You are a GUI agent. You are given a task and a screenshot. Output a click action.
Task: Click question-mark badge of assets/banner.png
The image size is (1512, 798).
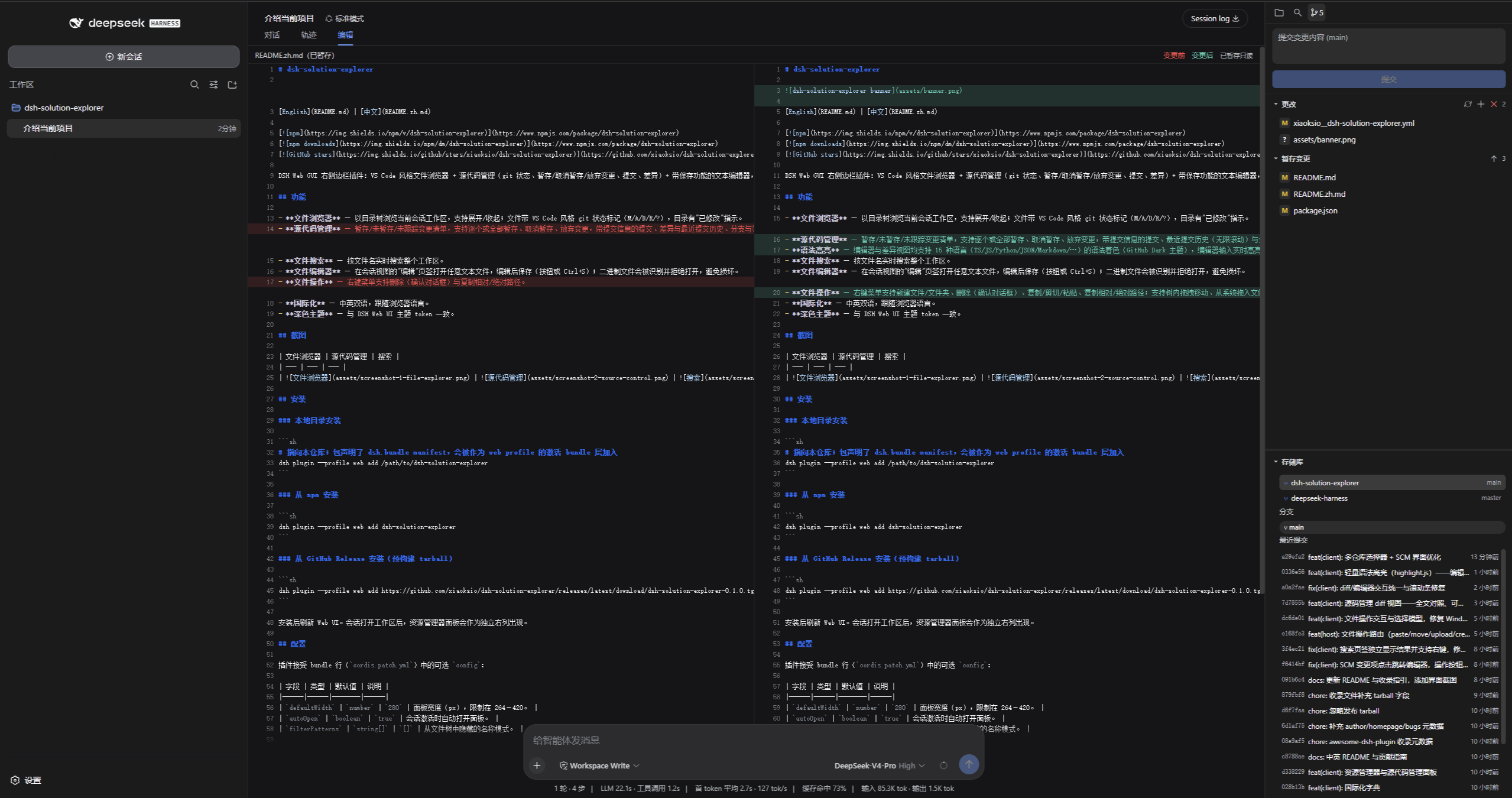coord(1284,140)
